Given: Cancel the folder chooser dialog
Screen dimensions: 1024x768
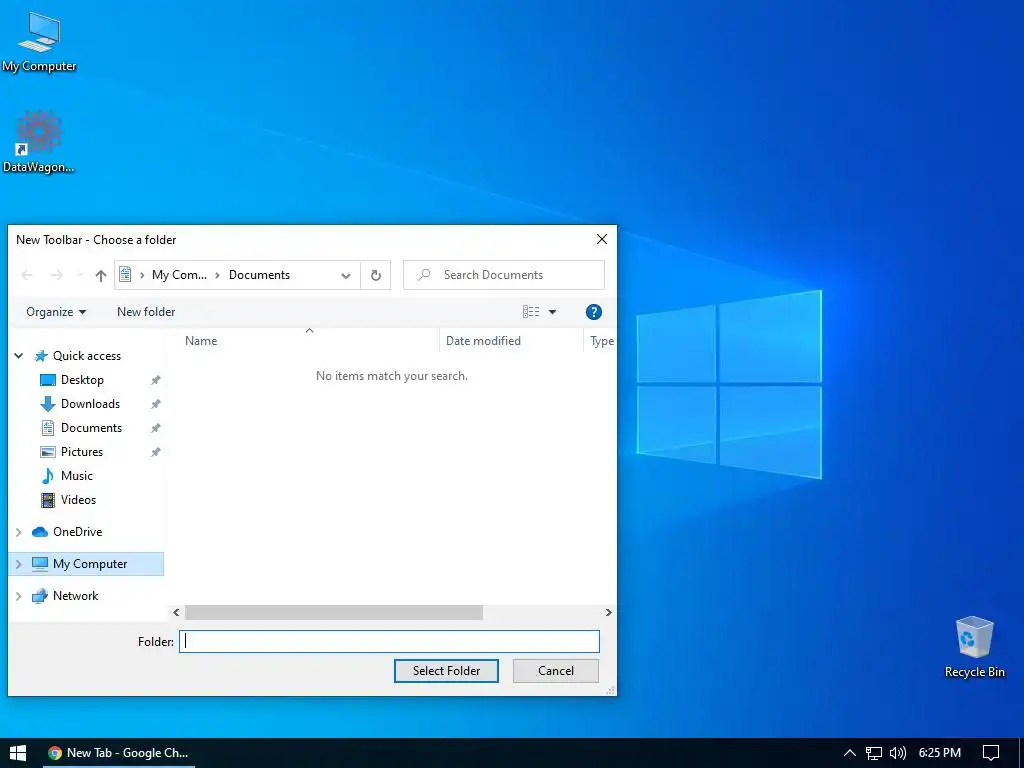Looking at the screenshot, I should (x=556, y=671).
